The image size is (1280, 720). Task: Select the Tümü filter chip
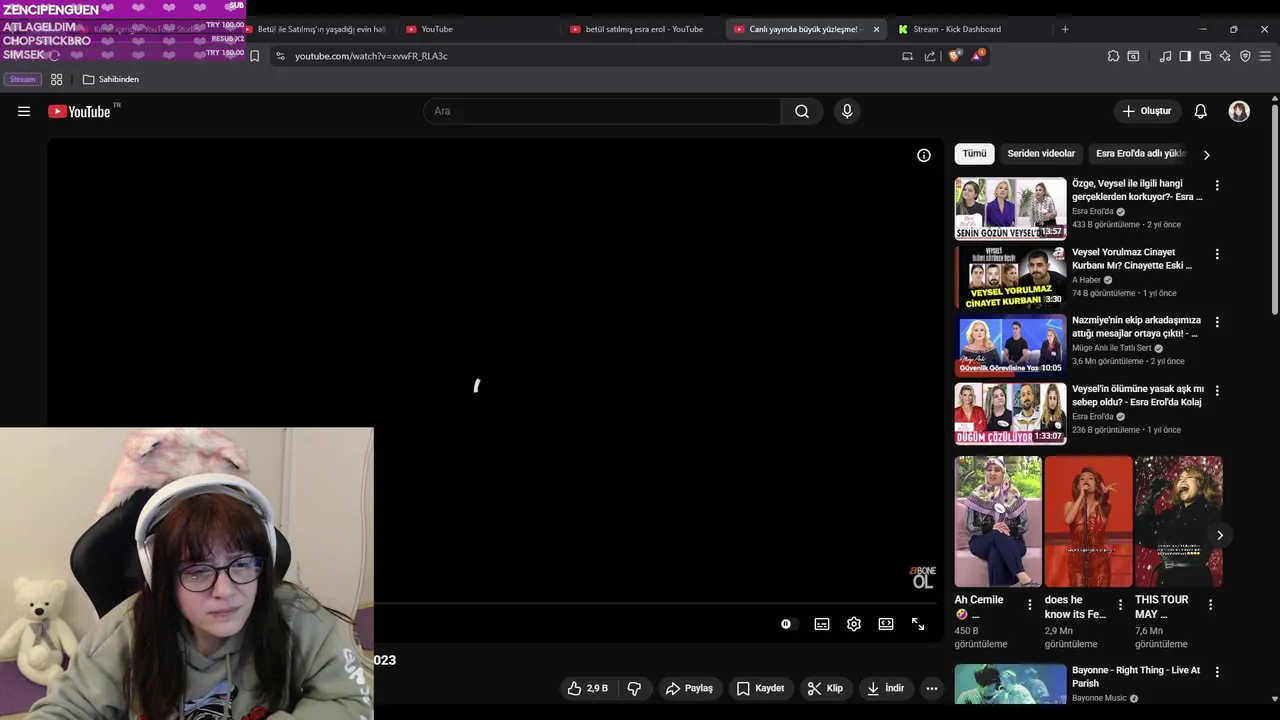coord(974,154)
